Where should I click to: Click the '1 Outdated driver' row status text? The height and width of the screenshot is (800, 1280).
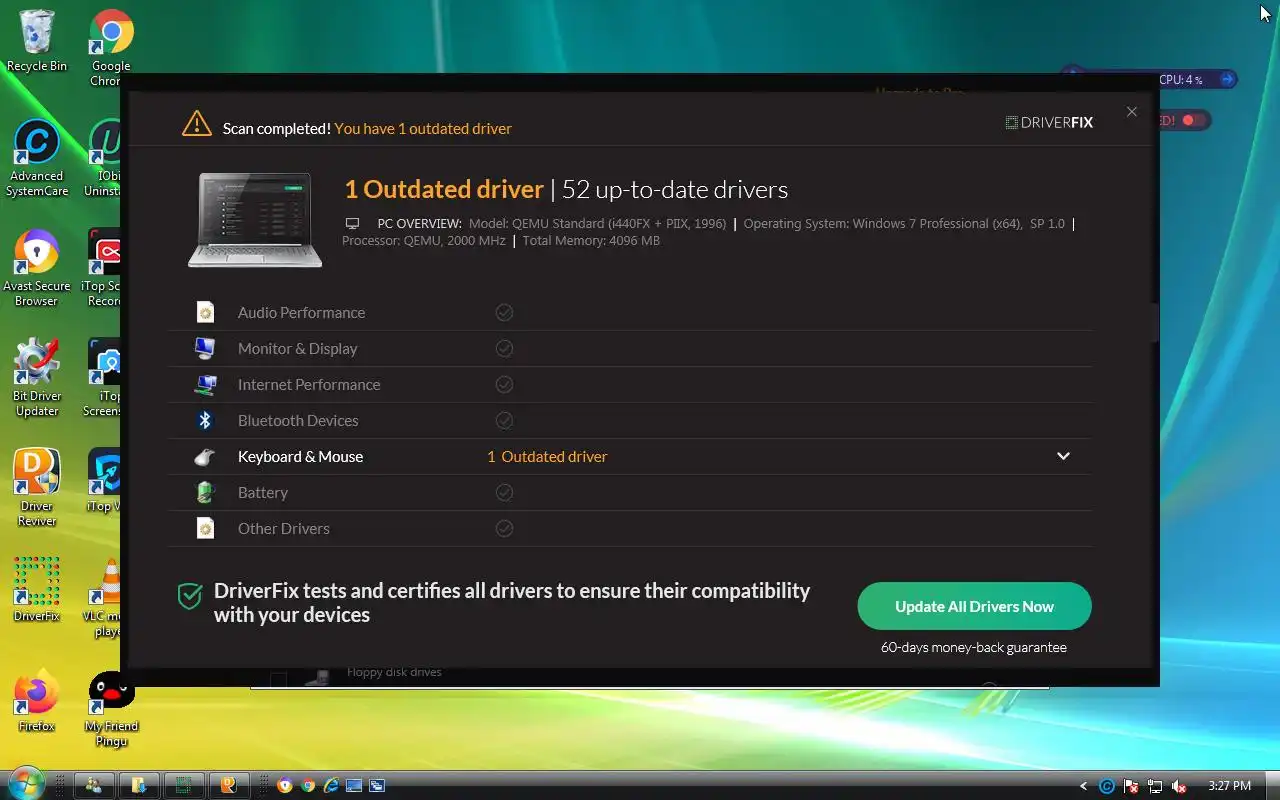(547, 457)
